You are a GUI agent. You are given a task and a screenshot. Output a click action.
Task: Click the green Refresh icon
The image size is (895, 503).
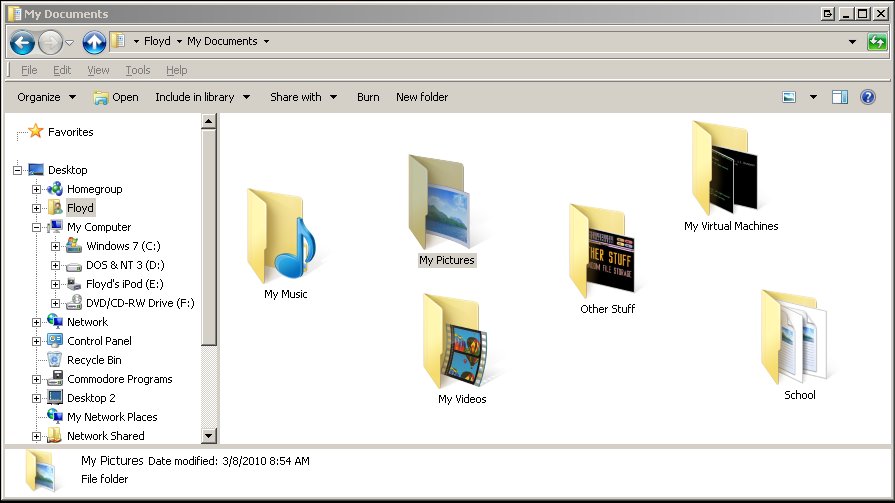tap(877, 42)
